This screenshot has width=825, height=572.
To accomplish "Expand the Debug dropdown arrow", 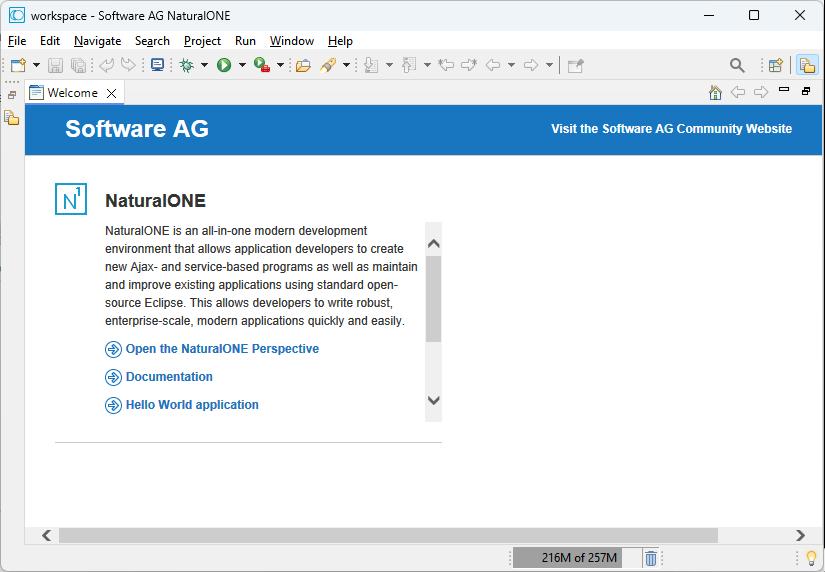I will pos(204,65).
